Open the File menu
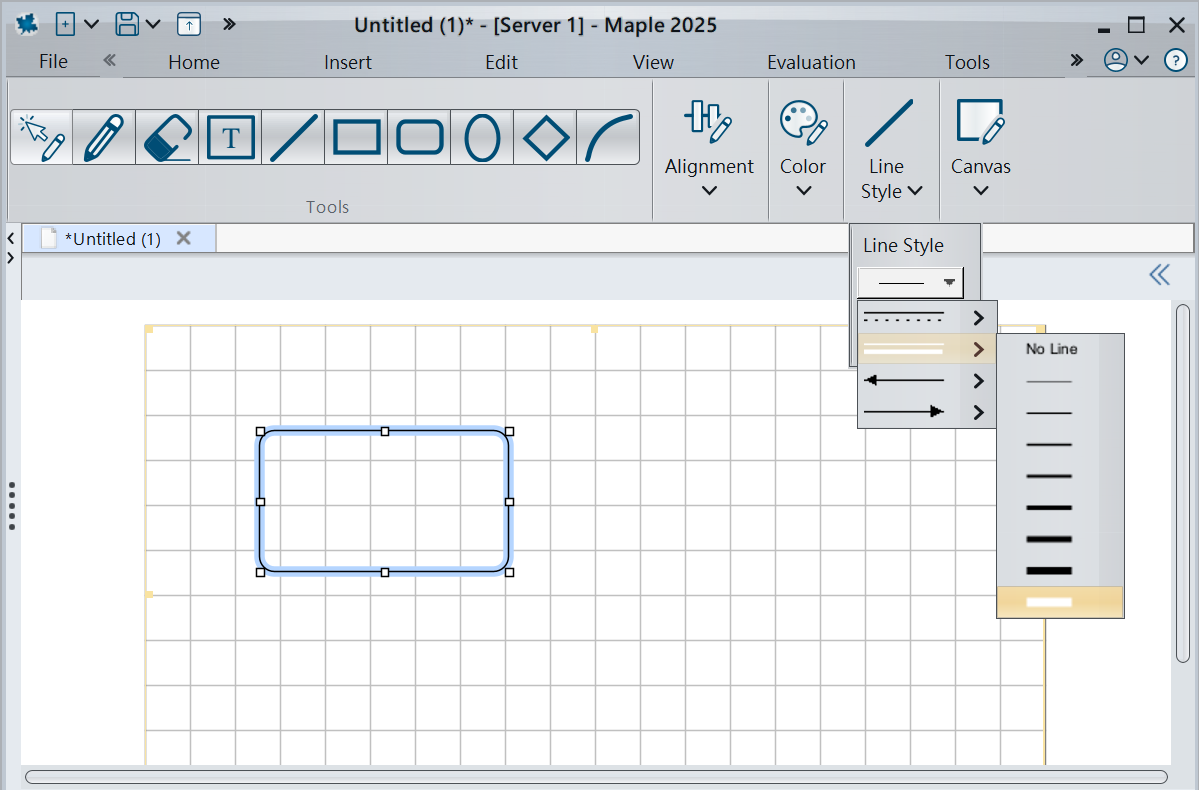1199x790 pixels. pos(54,61)
